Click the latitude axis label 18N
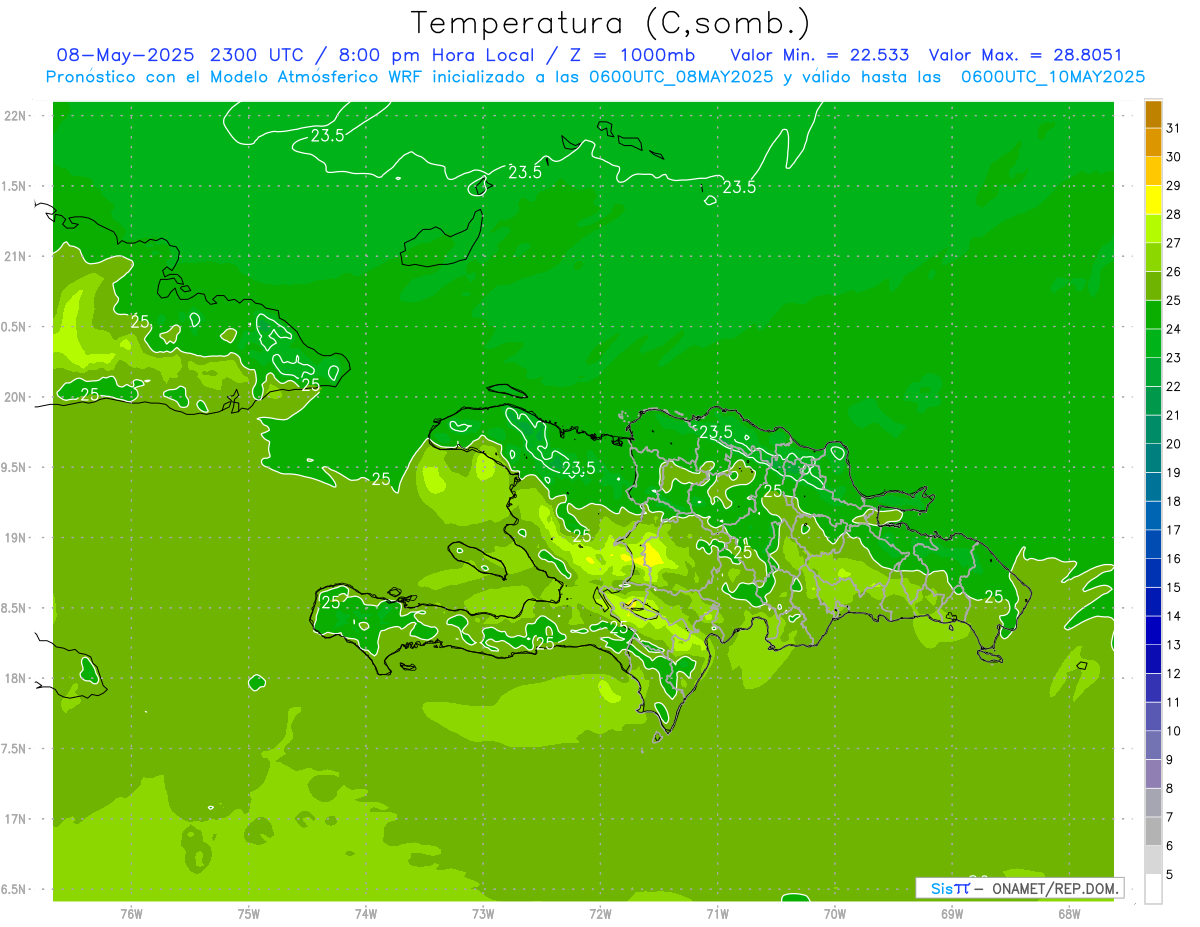The width and height of the screenshot is (1200, 927). pyautogui.click(x=16, y=678)
